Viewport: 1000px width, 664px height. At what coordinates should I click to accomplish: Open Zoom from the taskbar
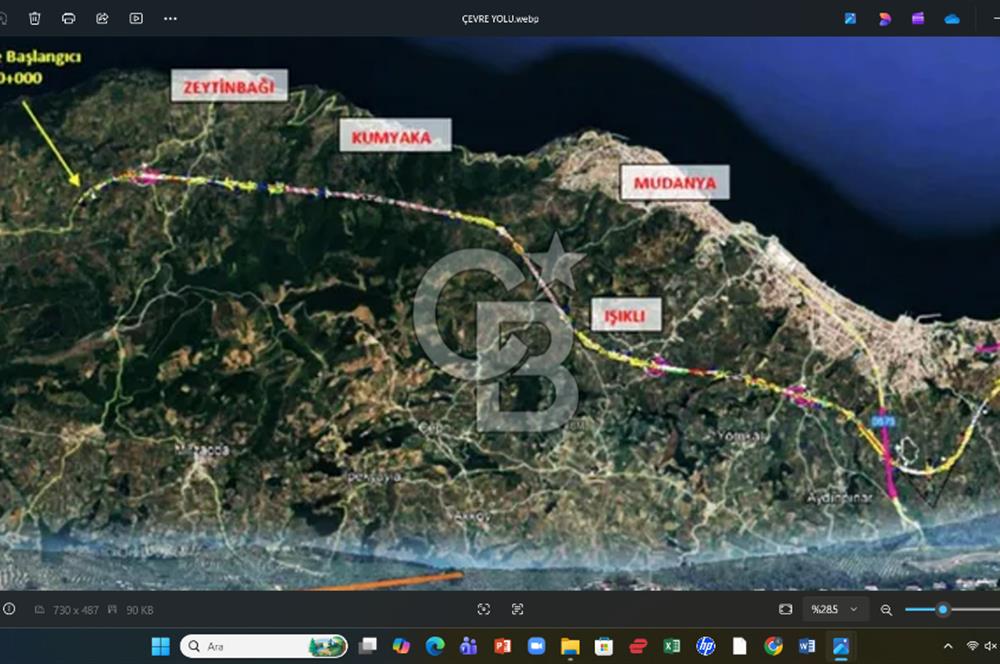pos(536,646)
